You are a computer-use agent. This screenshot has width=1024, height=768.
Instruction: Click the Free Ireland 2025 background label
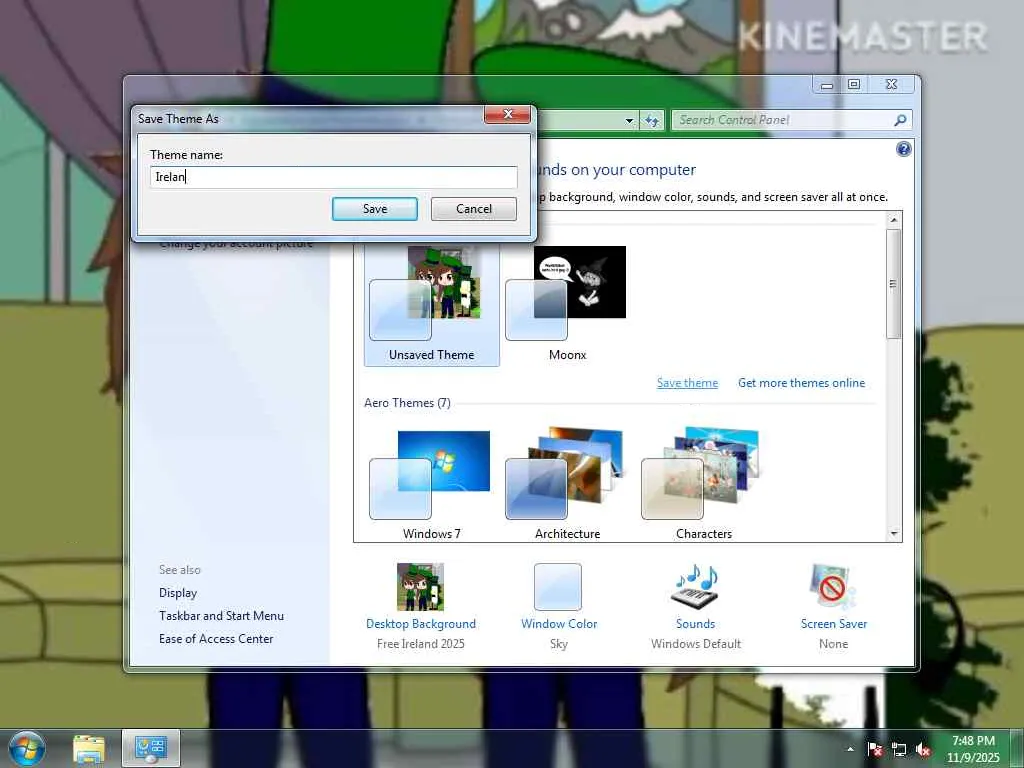pos(421,644)
